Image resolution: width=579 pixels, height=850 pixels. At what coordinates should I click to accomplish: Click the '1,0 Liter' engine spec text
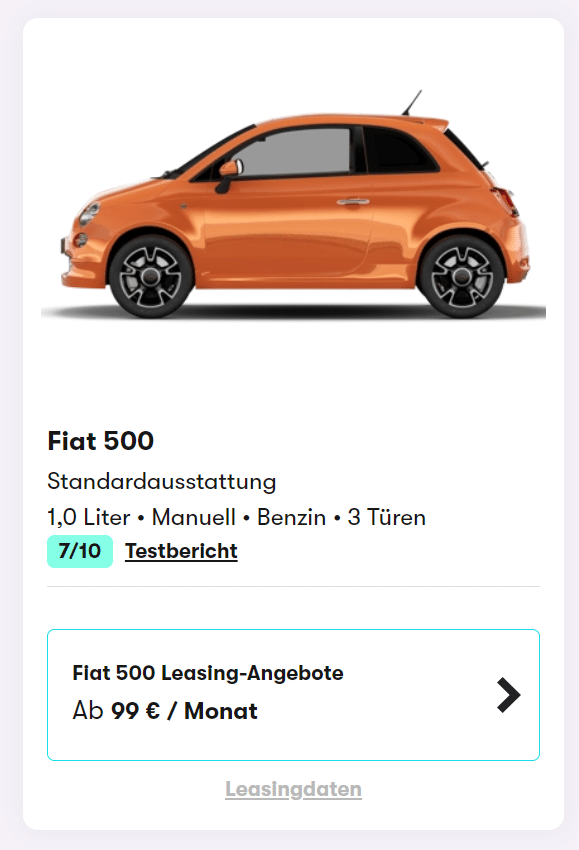89,517
